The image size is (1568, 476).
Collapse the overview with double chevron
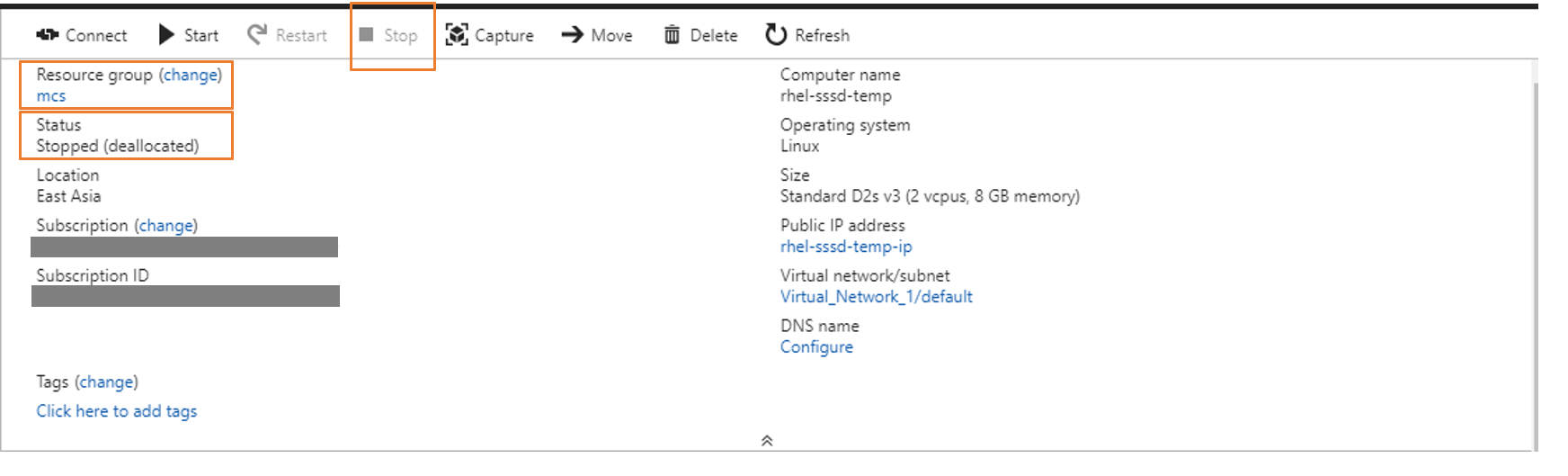(x=767, y=440)
